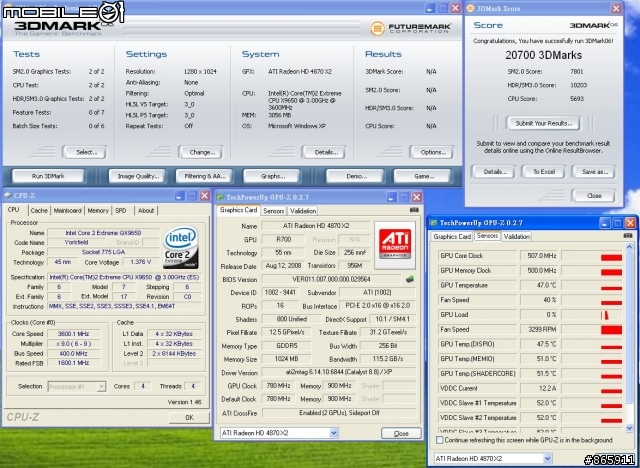Click the Image Quality... button

coord(138,177)
